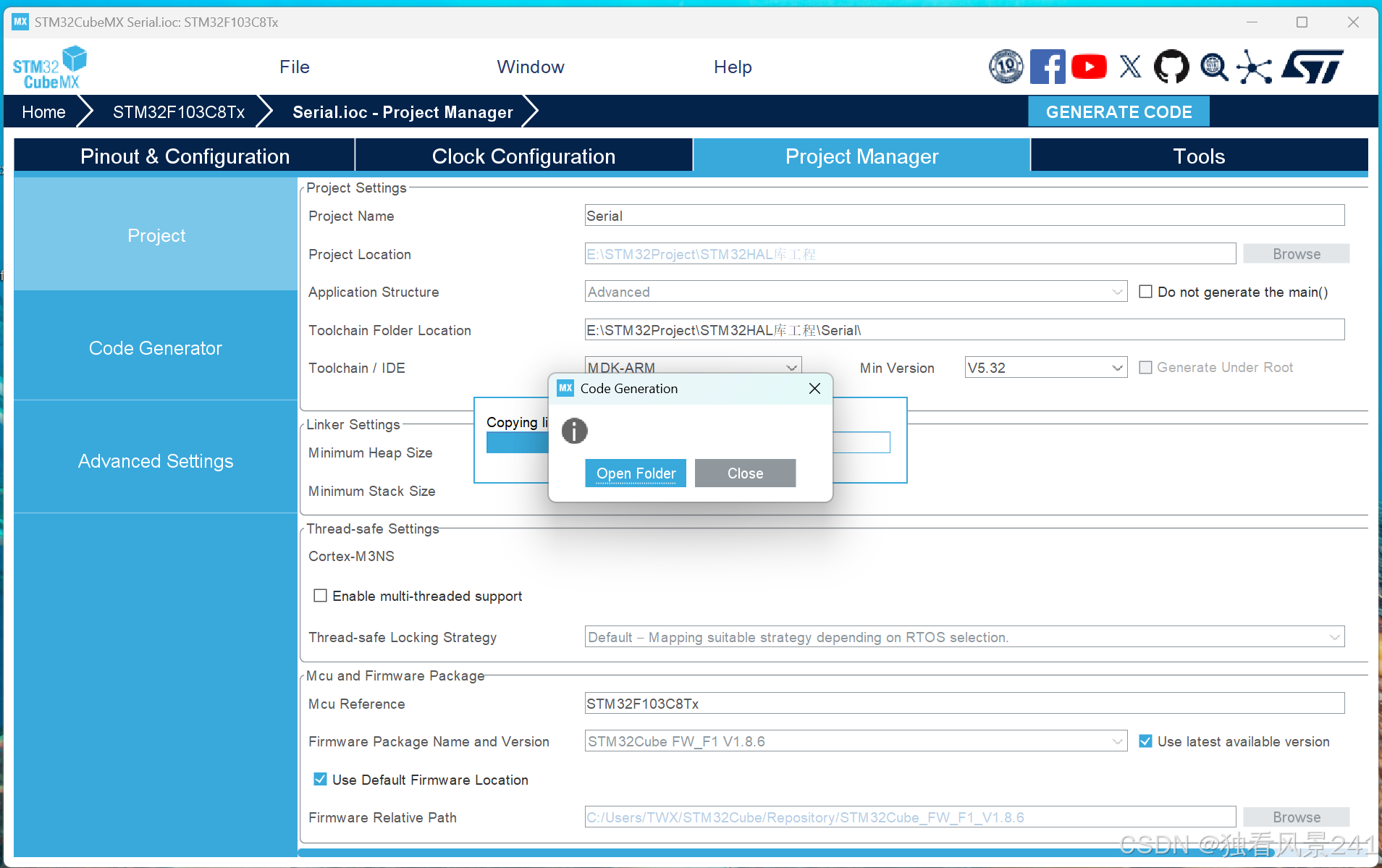
Task: Click the info icon in Code Generation dialog
Action: [x=575, y=431]
